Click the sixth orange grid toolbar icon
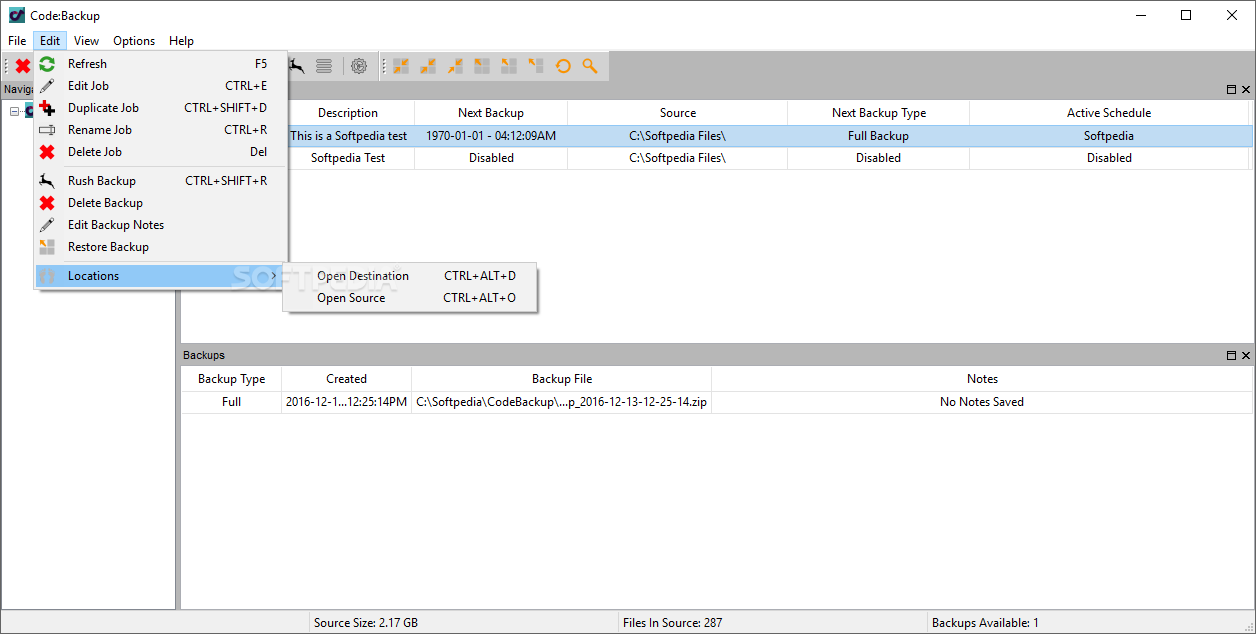This screenshot has height=634, width=1256. [536, 66]
